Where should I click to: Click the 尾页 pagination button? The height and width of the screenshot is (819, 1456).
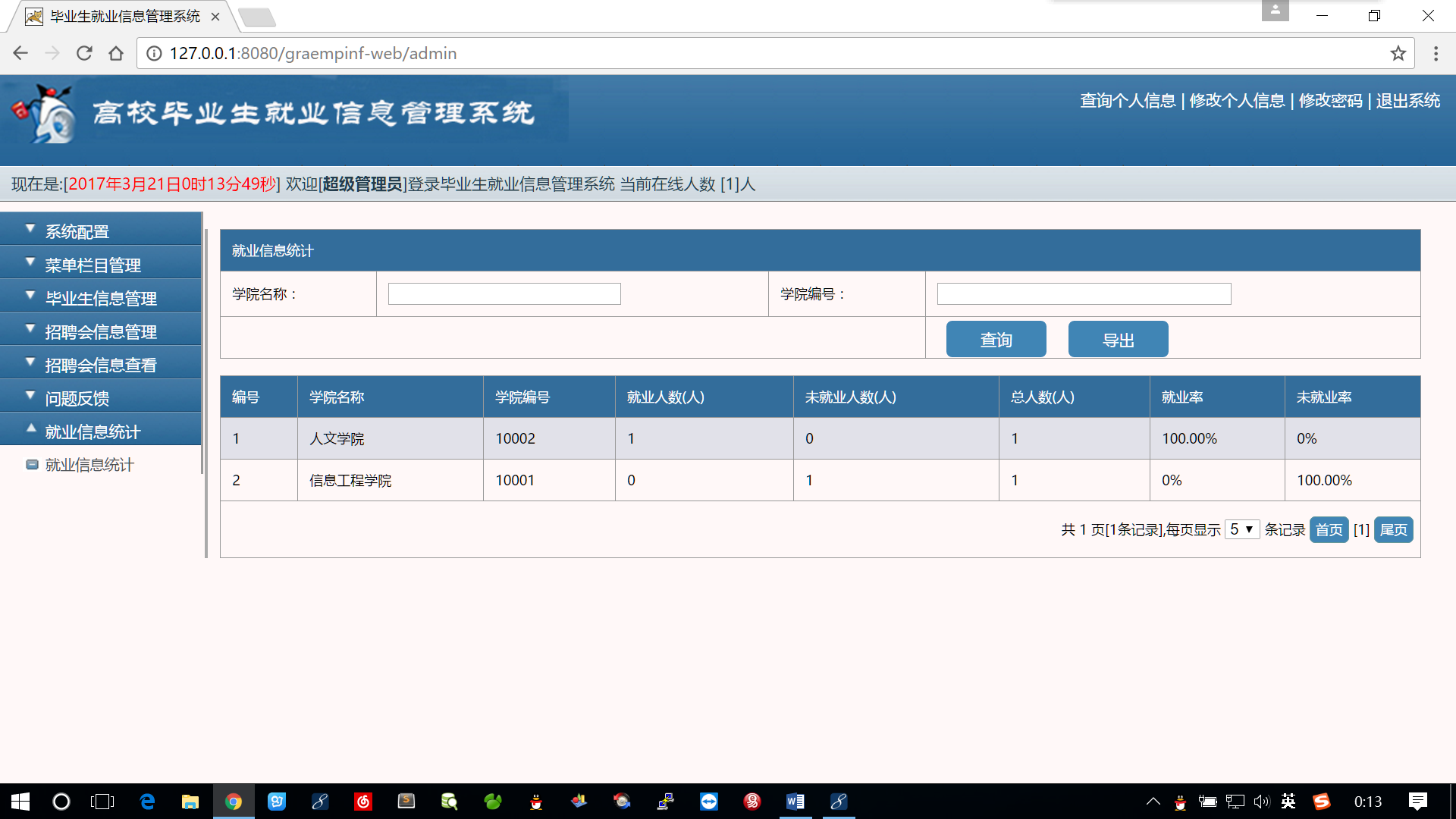pyautogui.click(x=1394, y=530)
